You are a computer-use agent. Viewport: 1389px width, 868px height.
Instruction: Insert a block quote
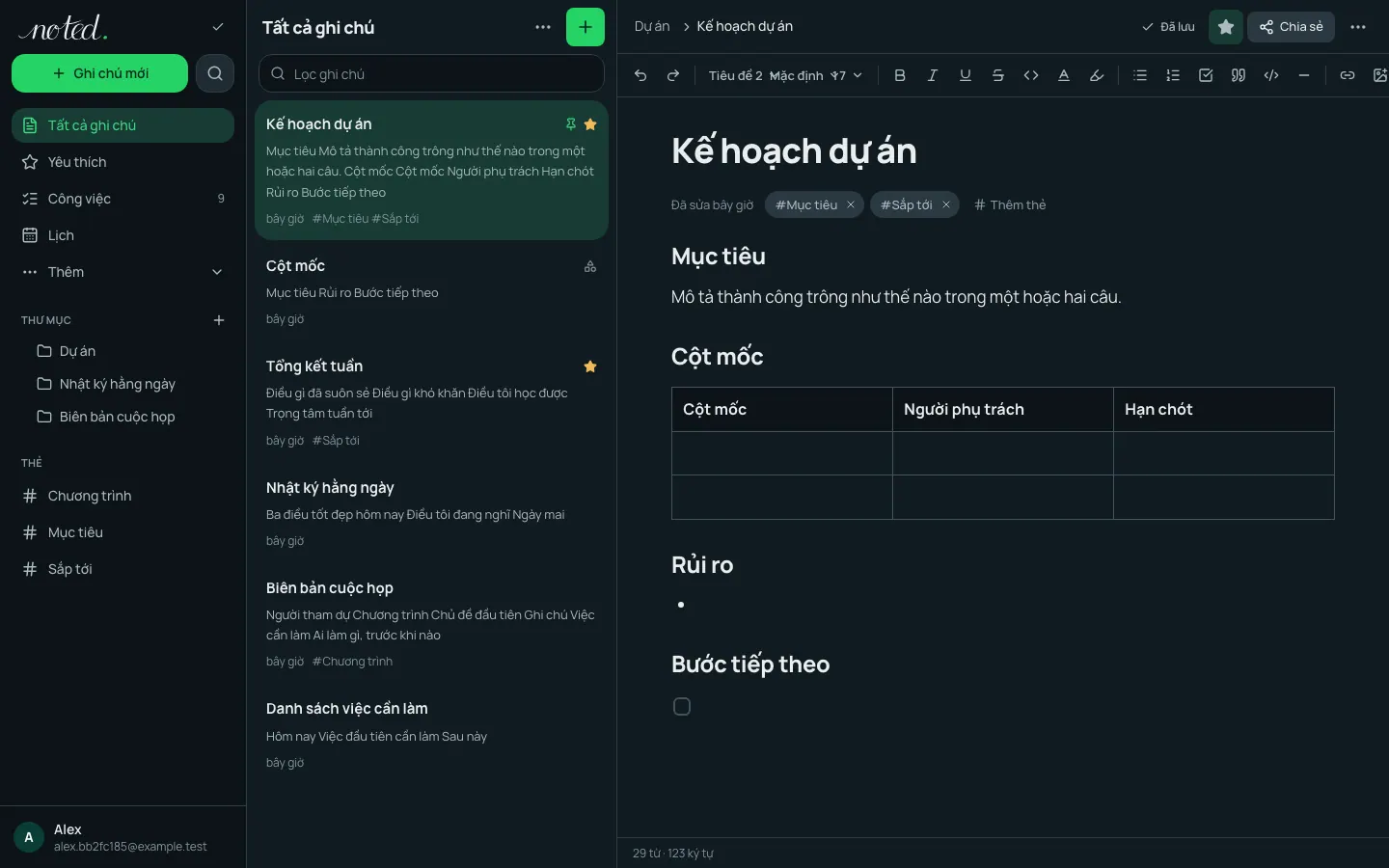1239,75
